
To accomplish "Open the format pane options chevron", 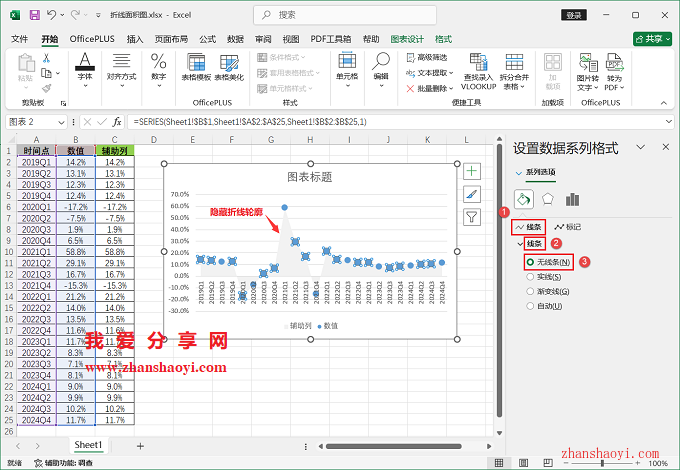I will click(641, 147).
